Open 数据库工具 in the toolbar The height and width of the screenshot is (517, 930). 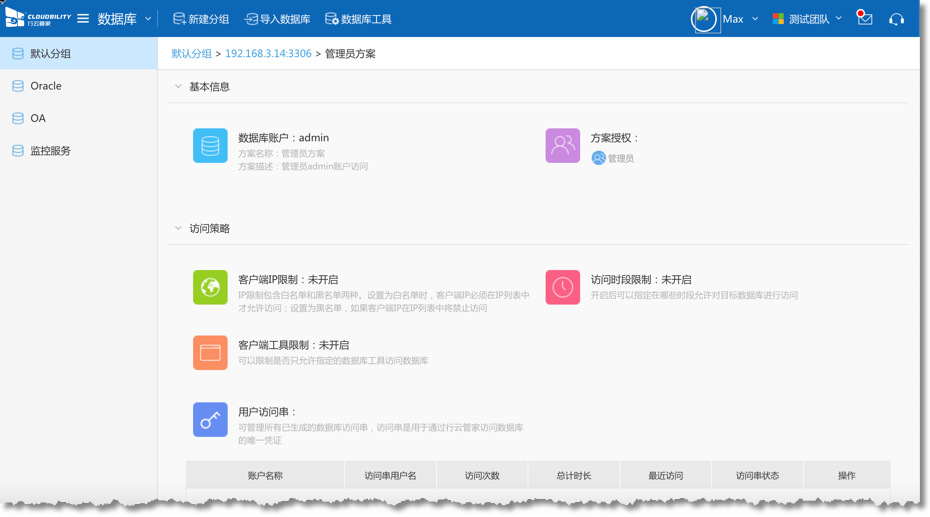(x=358, y=19)
